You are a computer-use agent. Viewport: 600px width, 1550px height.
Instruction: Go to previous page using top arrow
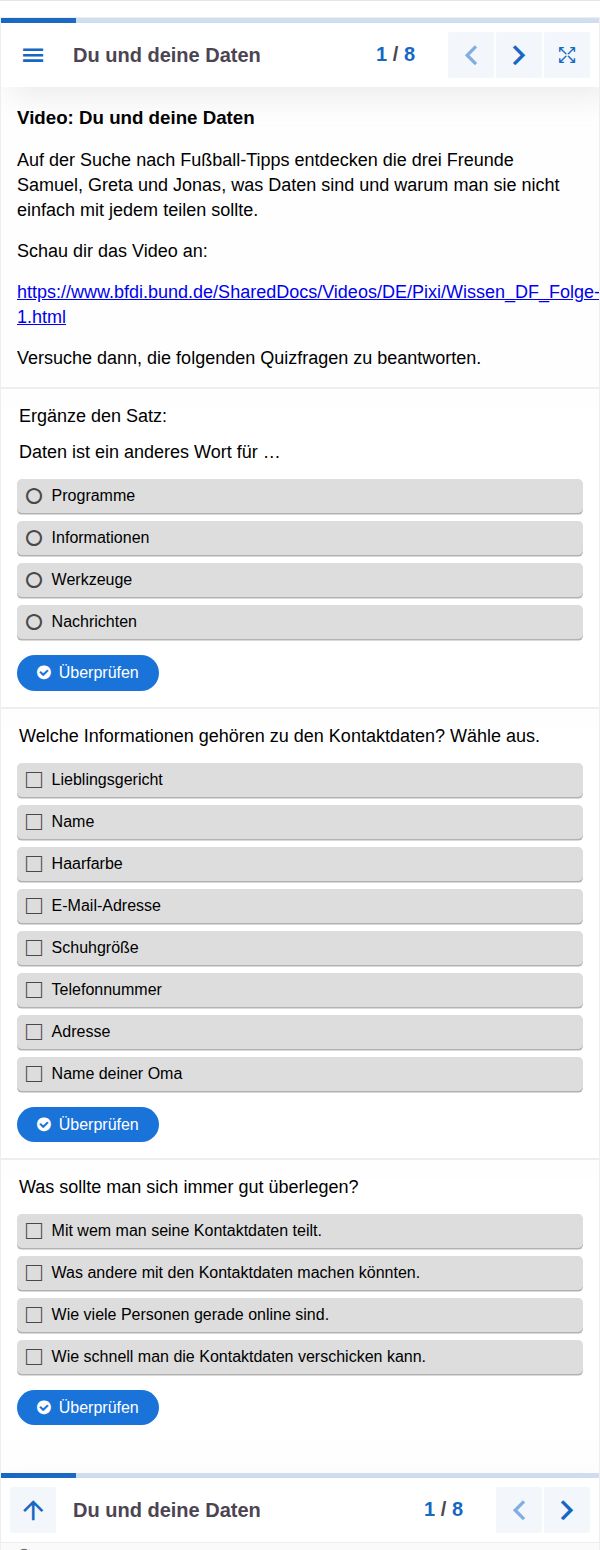point(471,55)
